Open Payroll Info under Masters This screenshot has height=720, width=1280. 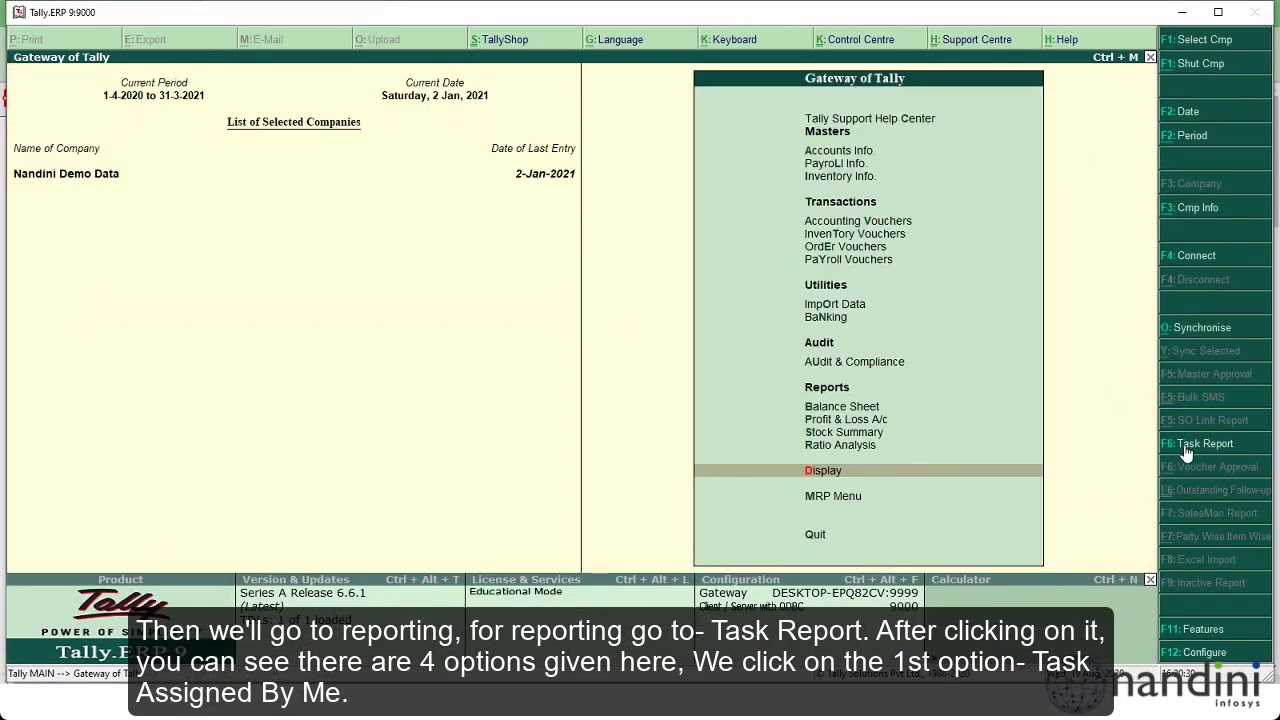835,164
